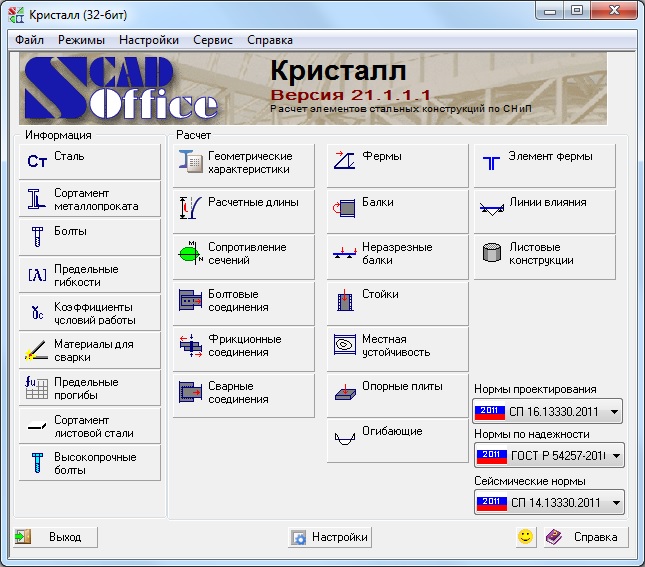Open the Стойки column icon
The width and height of the screenshot is (645, 567).
345,300
